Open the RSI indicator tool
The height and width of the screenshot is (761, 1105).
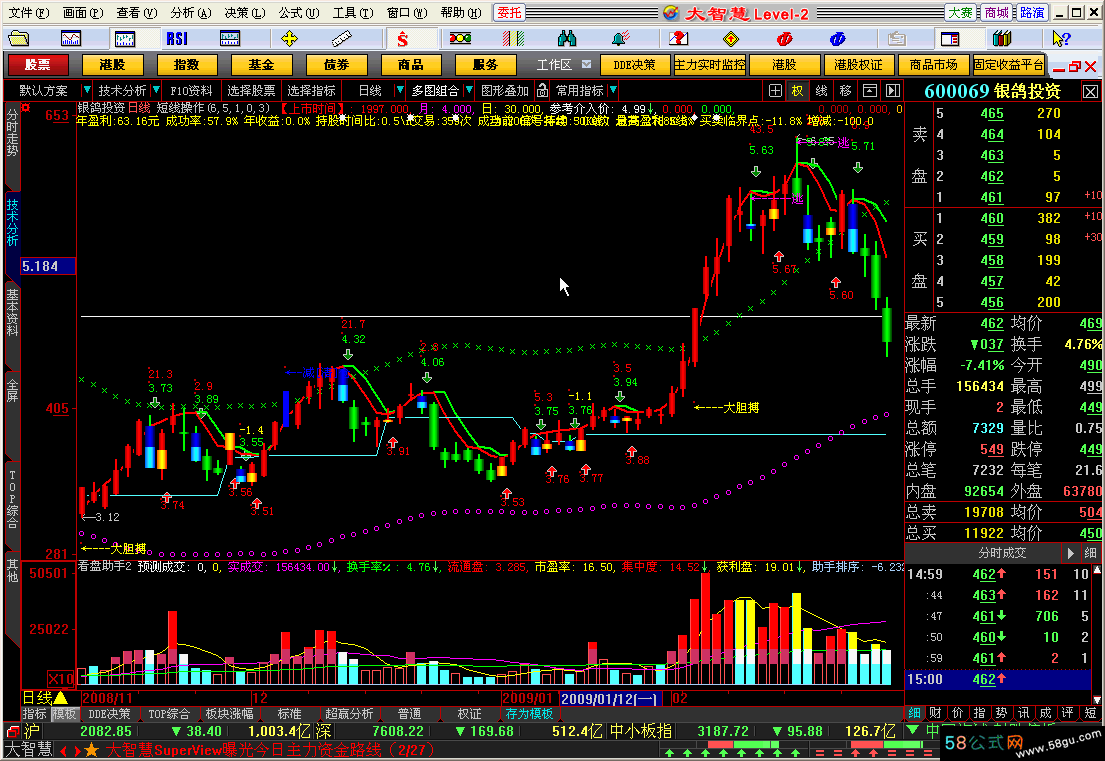(x=177, y=38)
